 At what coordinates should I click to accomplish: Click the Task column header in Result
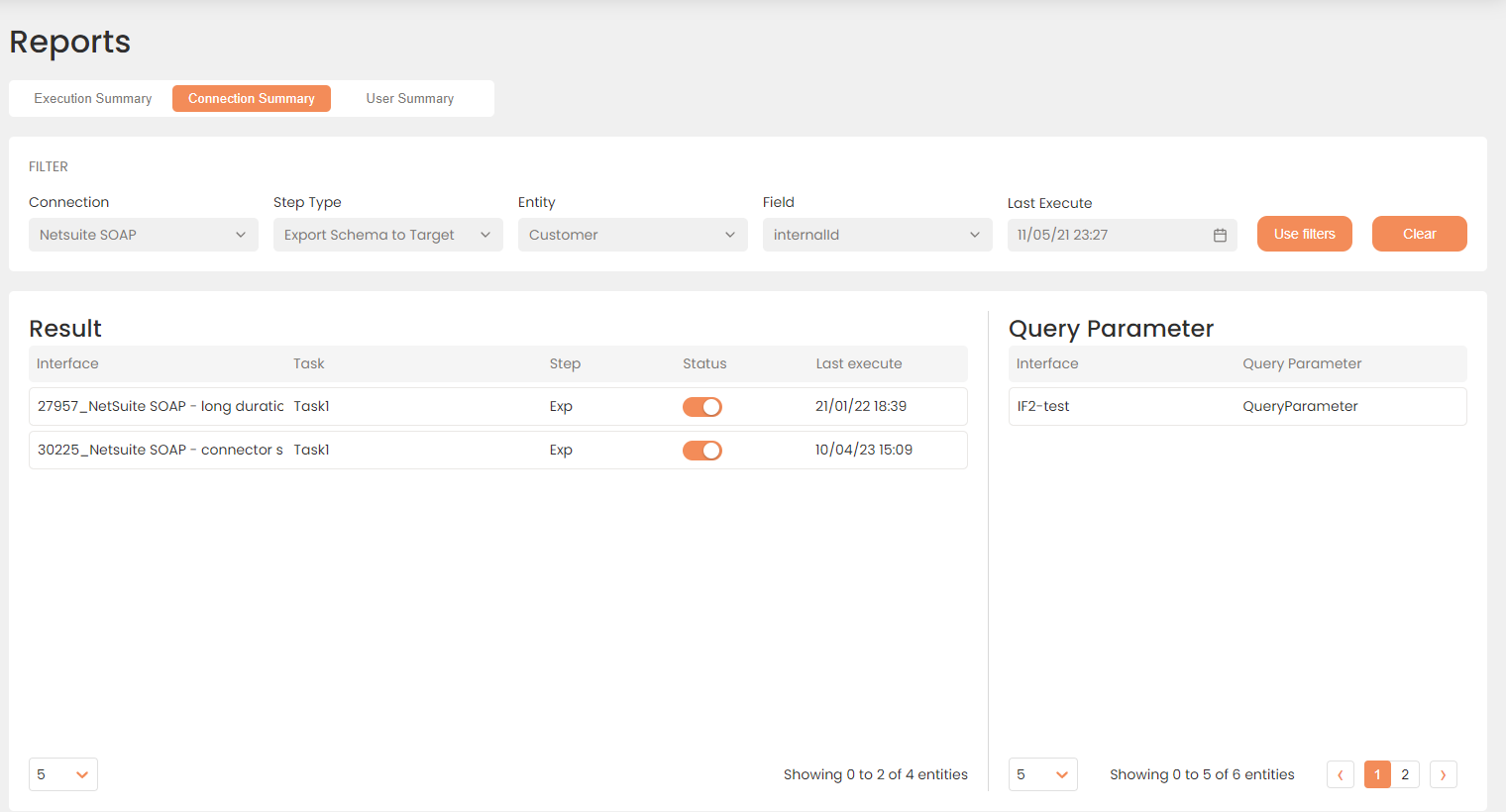[309, 363]
